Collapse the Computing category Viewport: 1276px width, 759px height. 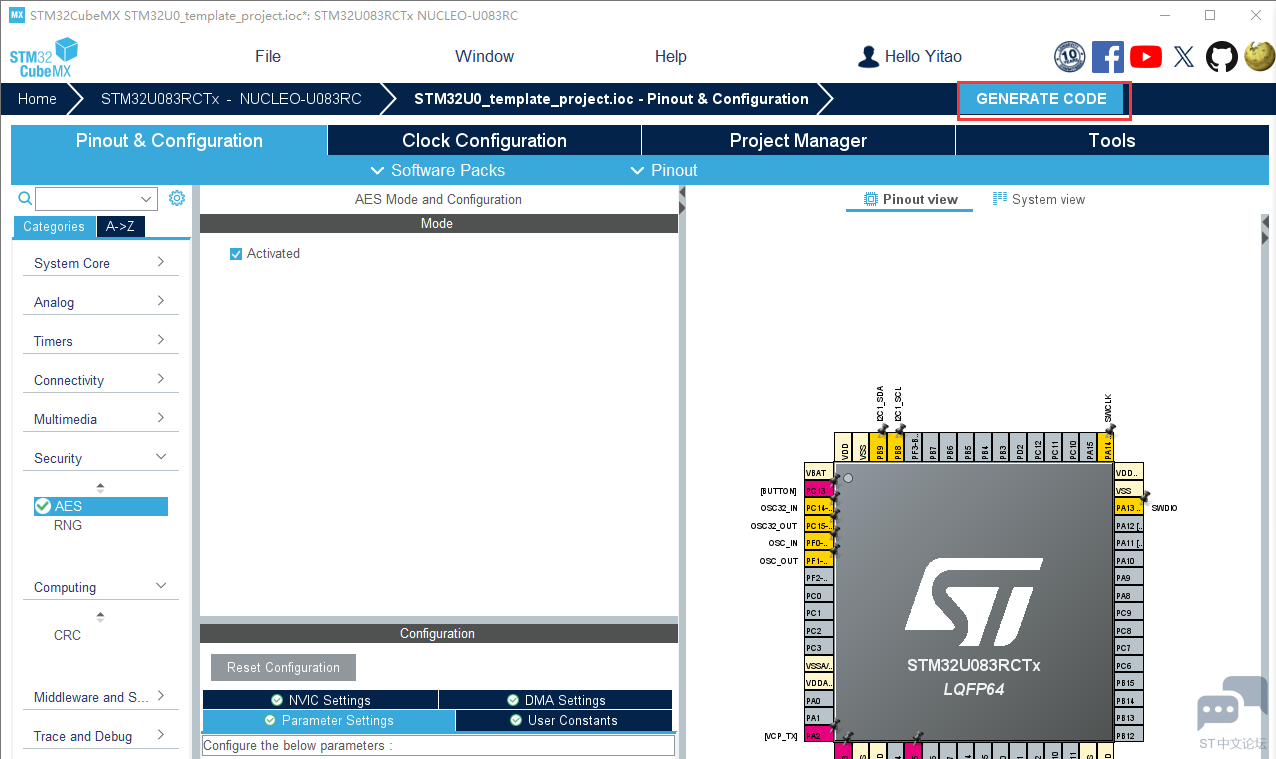tap(100, 587)
